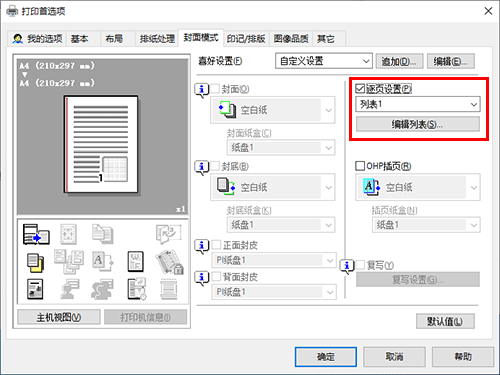500x375 pixels.
Task: Confirm with the 确定 button
Action: pos(326,357)
